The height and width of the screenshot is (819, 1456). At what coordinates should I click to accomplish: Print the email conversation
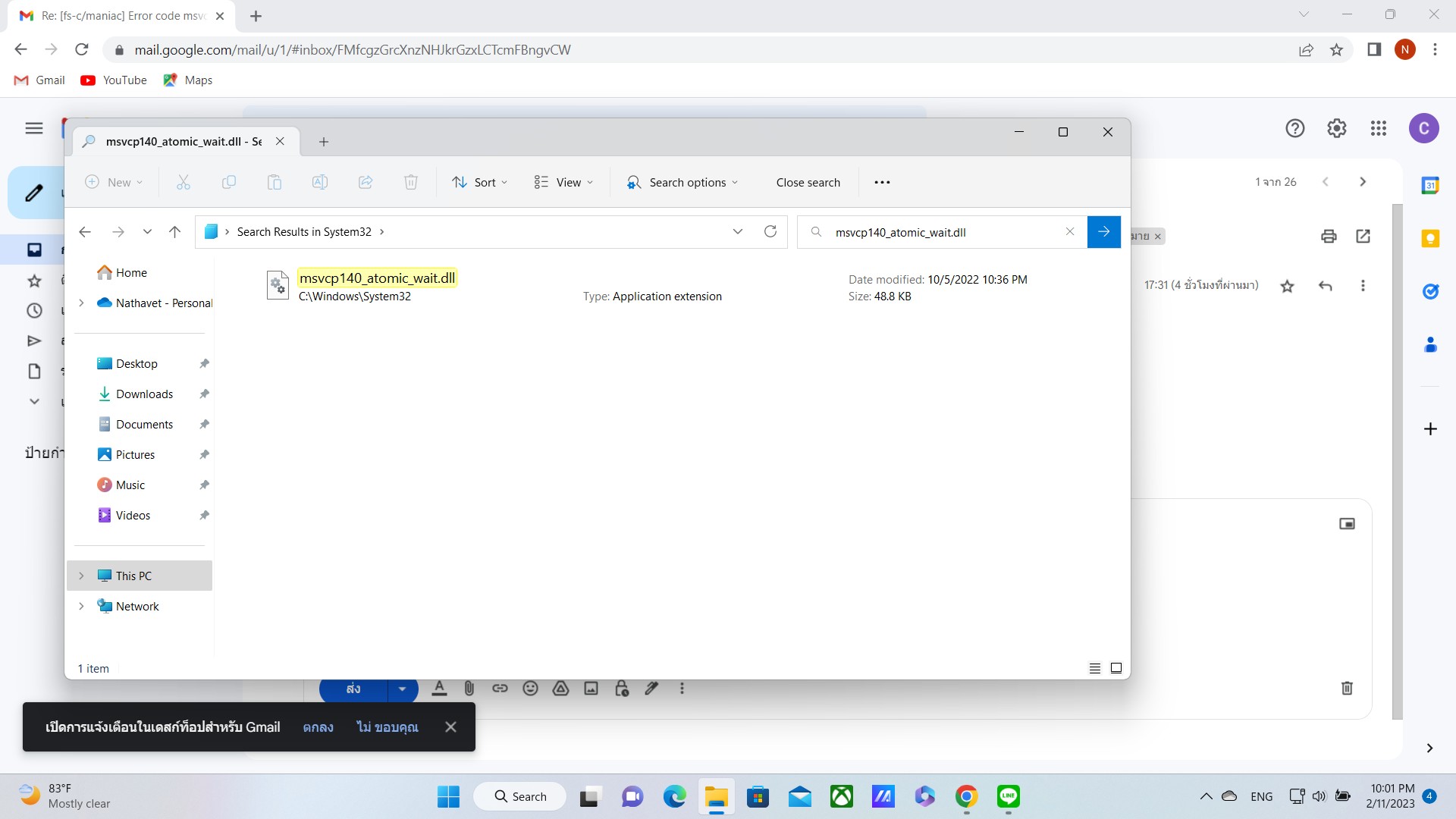point(1329,236)
